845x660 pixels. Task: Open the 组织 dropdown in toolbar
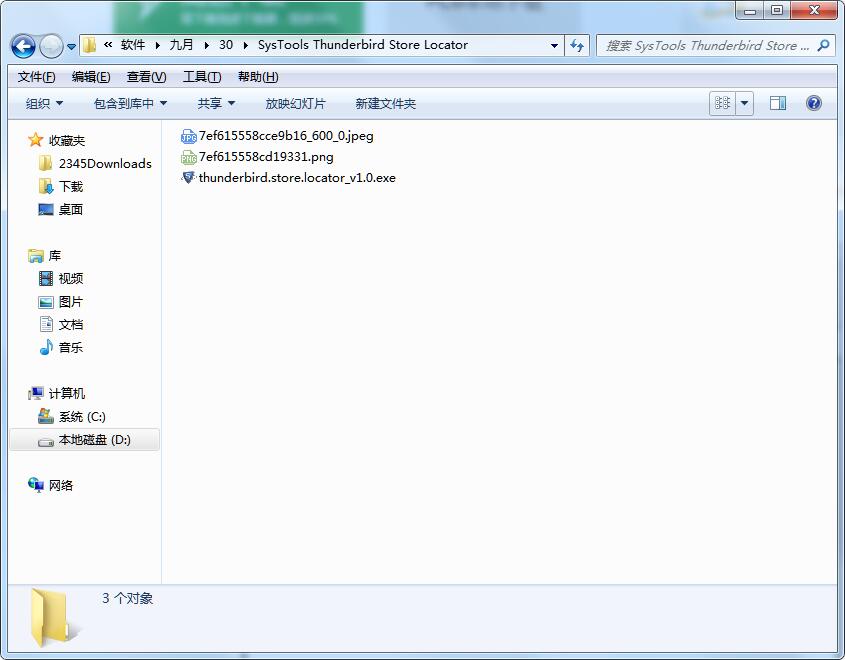click(44, 103)
